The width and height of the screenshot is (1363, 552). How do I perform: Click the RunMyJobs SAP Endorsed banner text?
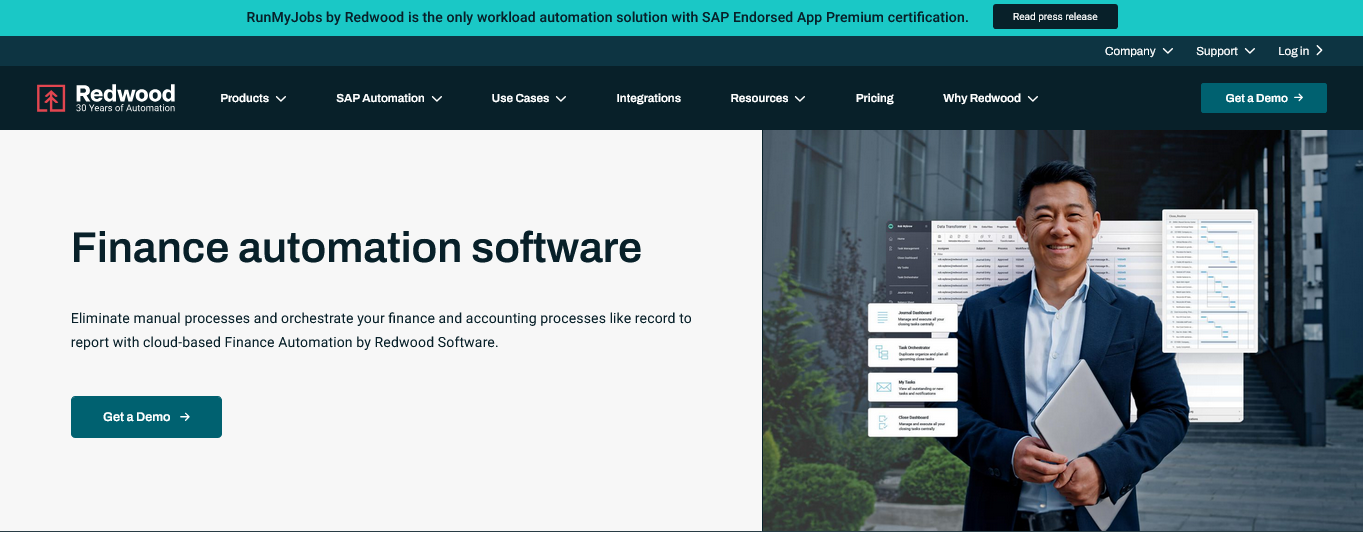point(607,17)
